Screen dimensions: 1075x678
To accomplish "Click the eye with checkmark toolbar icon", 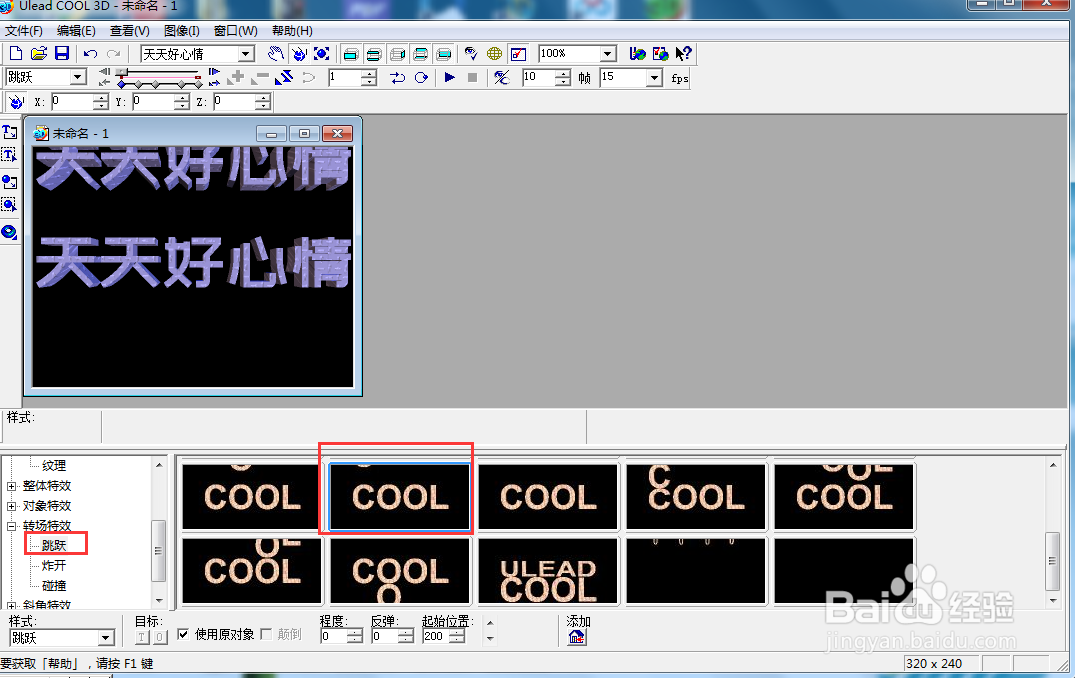I will coord(471,53).
